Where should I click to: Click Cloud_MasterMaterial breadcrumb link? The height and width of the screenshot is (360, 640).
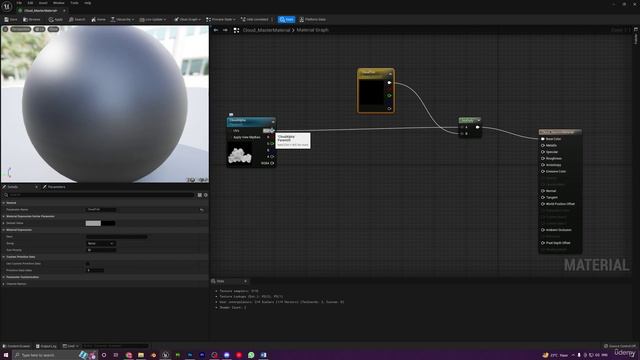point(266,30)
